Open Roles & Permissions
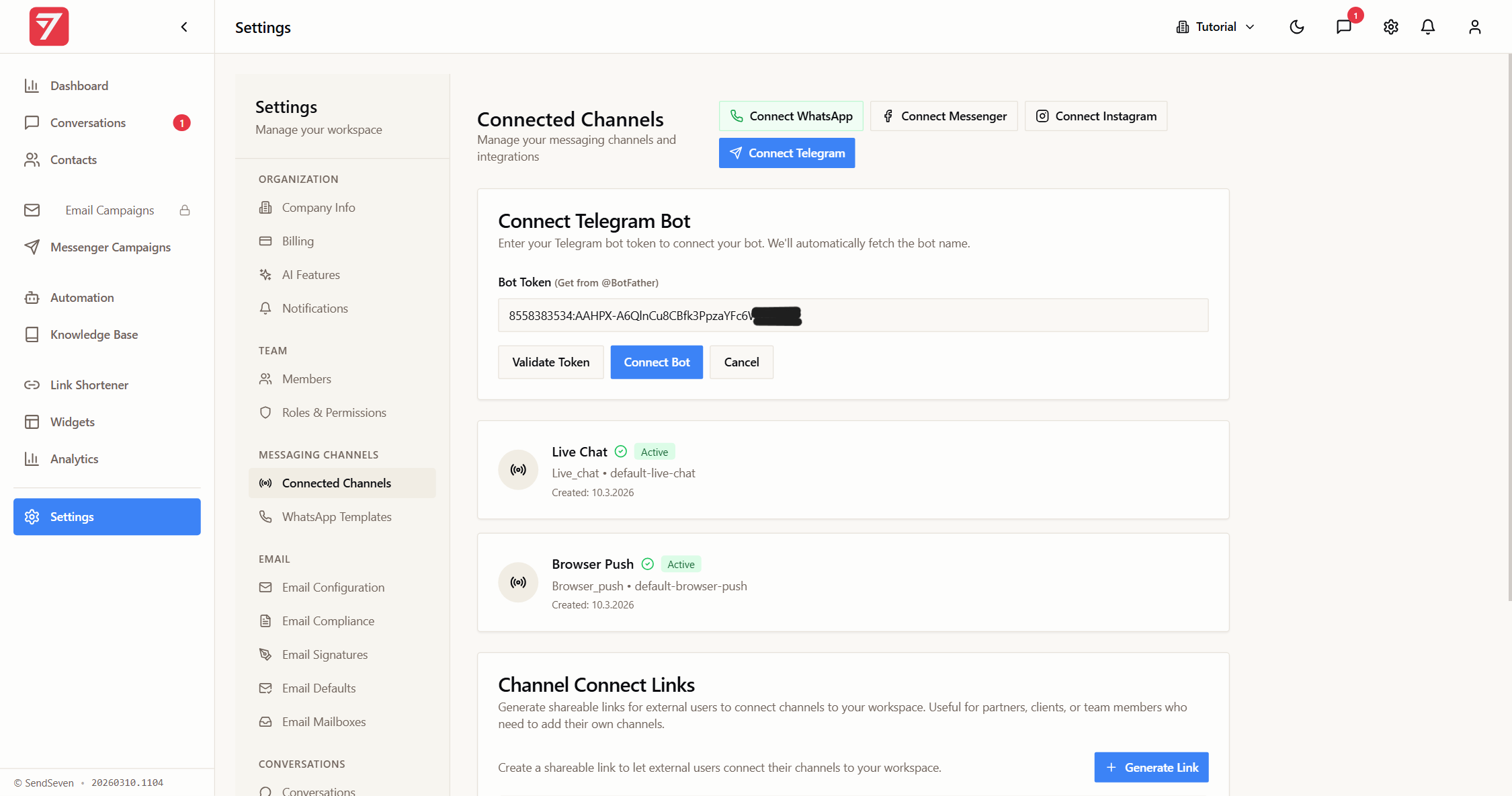 [342, 413]
